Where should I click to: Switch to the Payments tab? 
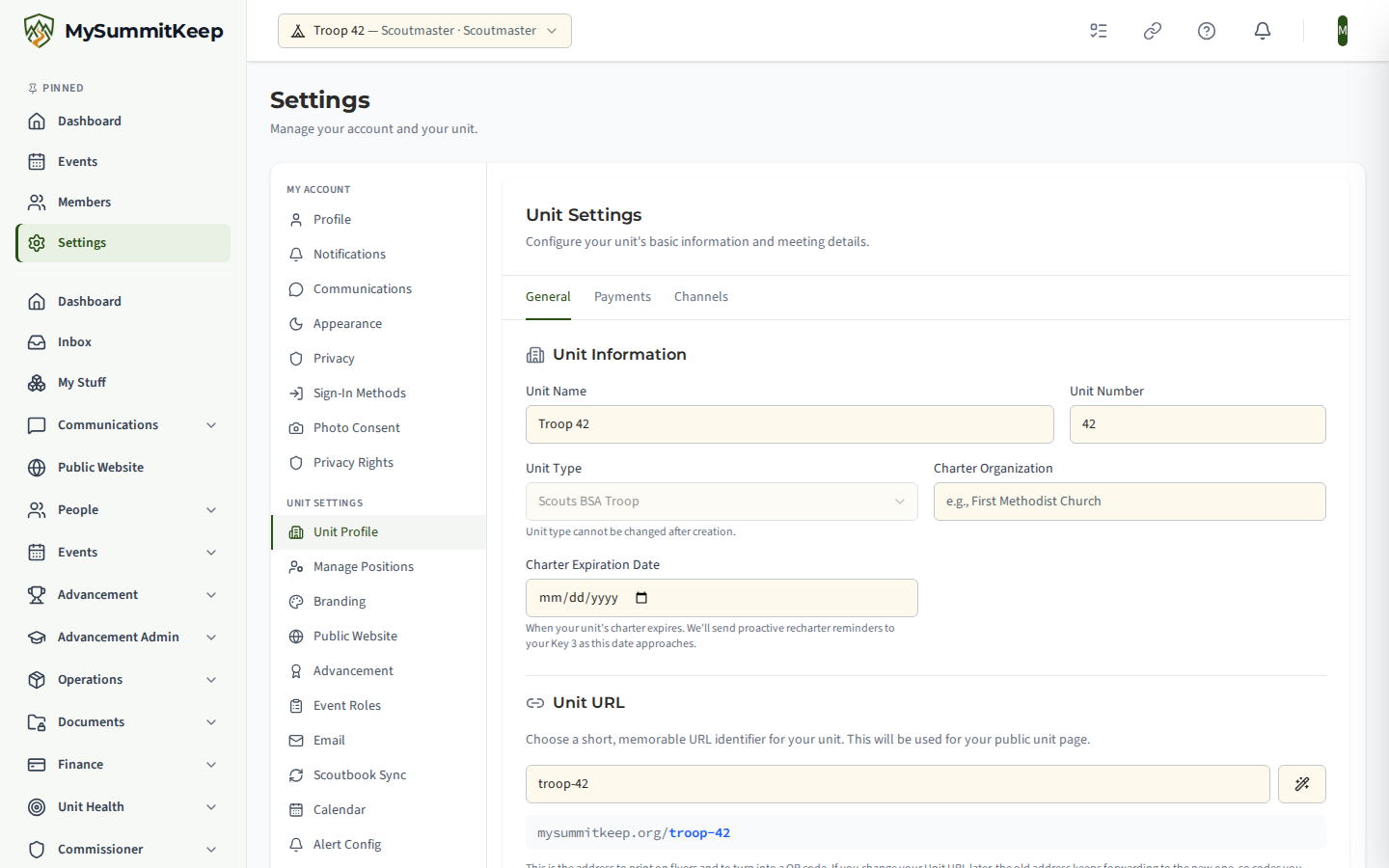click(622, 297)
